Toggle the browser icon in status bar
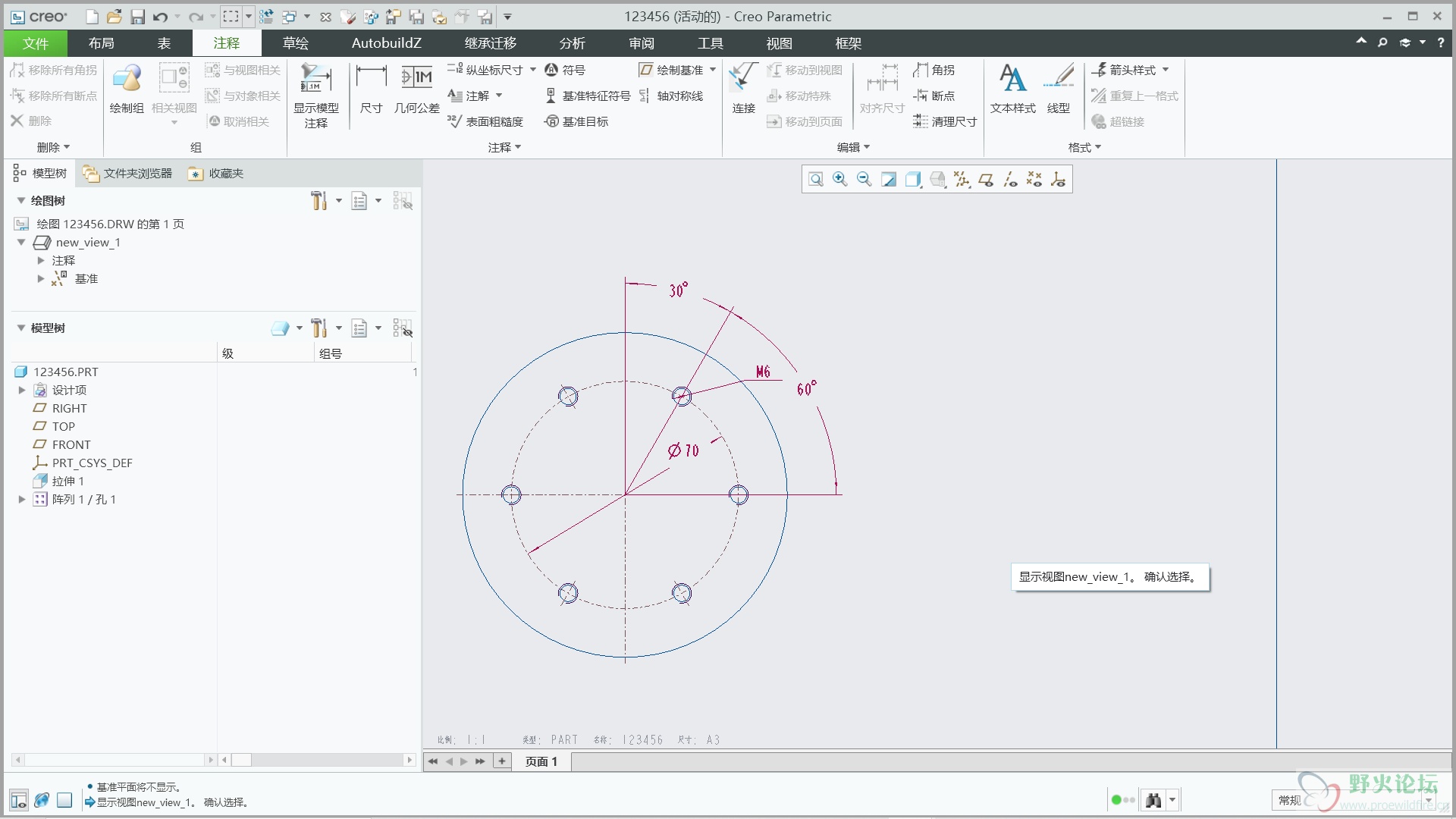 [42, 800]
